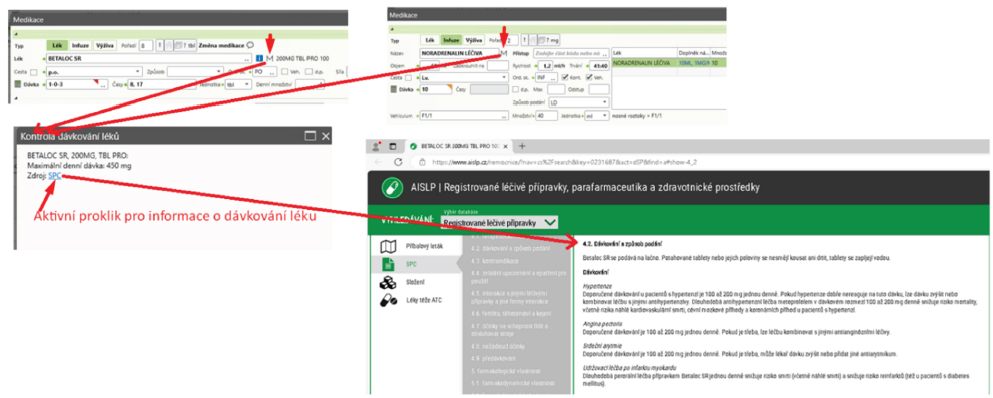Close the Kontrola dávkování léků dialog
The width and height of the screenshot is (993, 398).
(326, 136)
